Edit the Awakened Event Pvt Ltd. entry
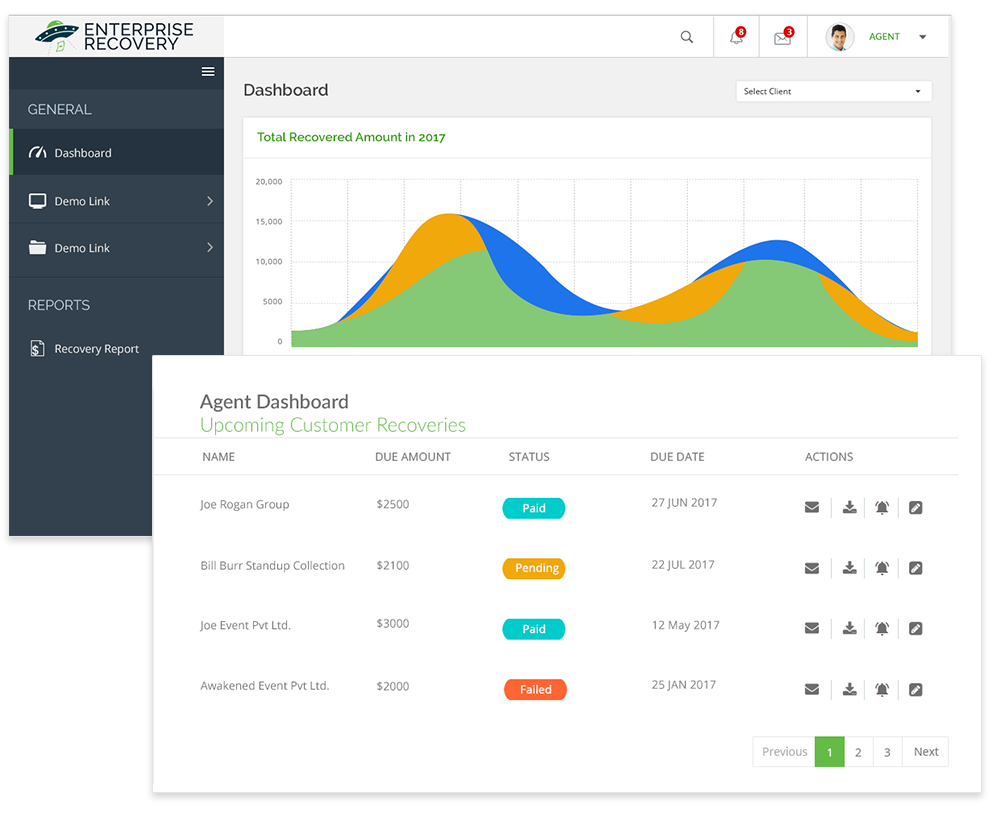 (915, 690)
